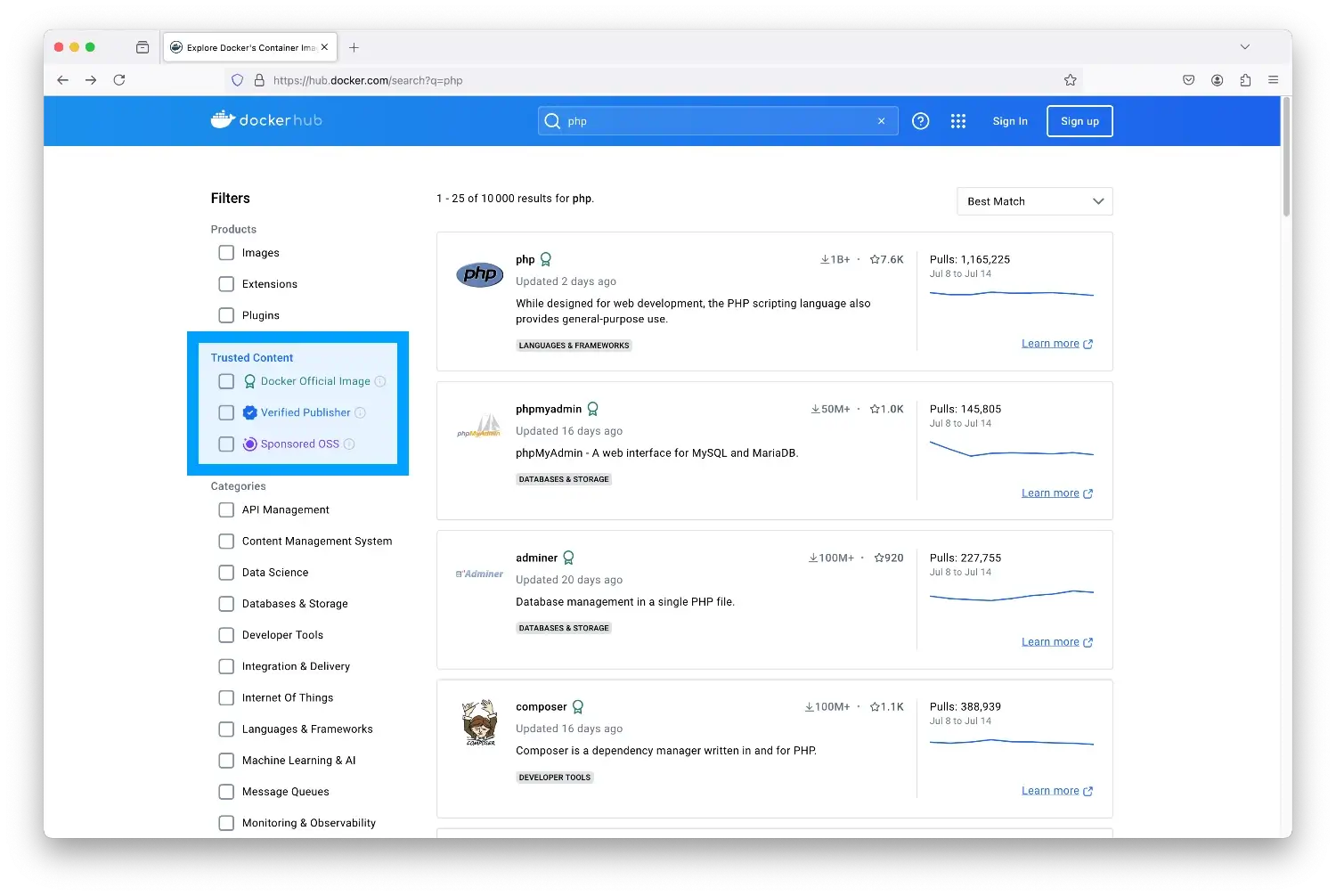Check the Plugins filter
The image size is (1336, 896).
pyautogui.click(x=226, y=315)
